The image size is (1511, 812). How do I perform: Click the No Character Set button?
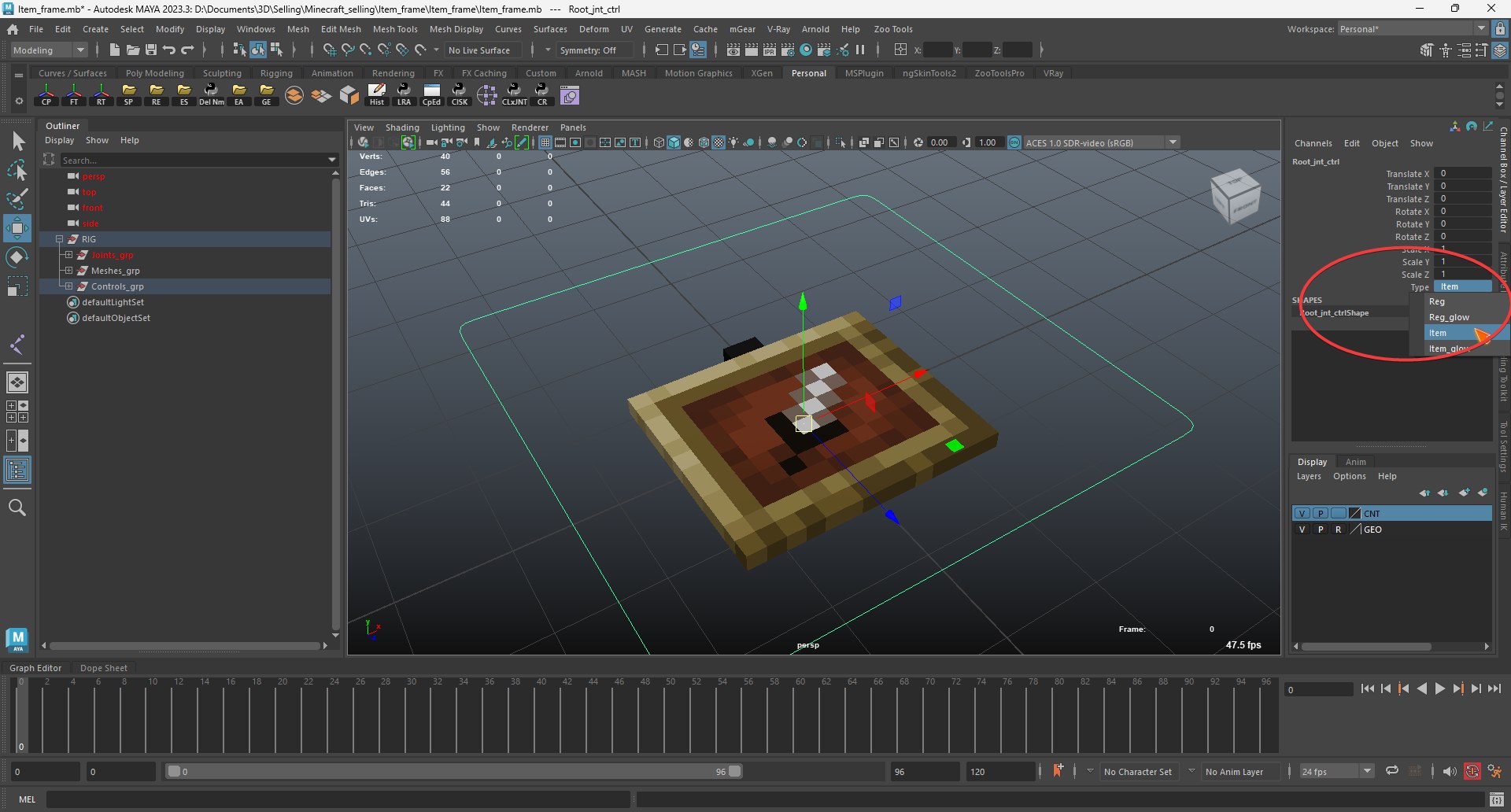click(x=1137, y=772)
